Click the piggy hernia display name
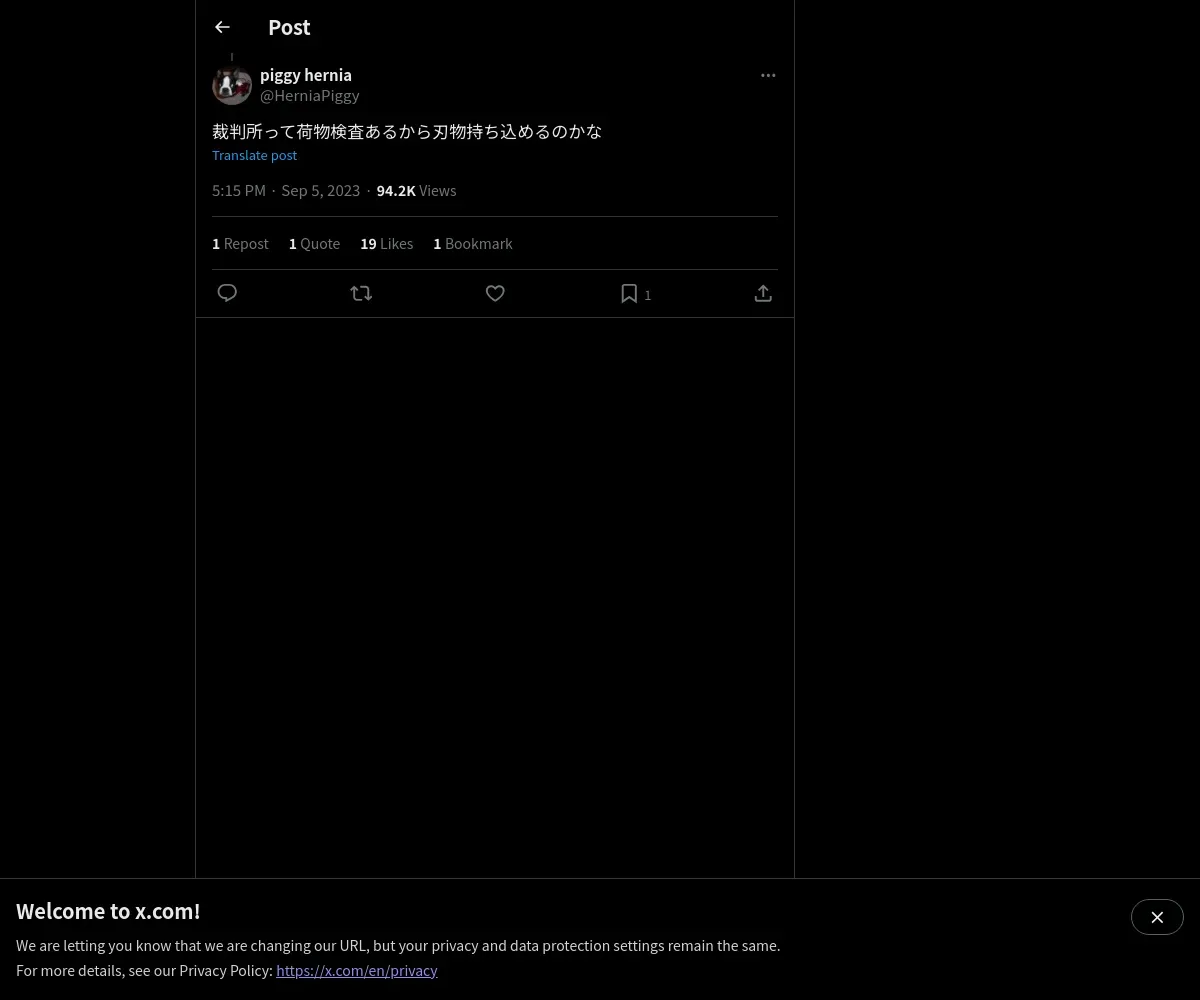The width and height of the screenshot is (1200, 1000). (x=306, y=75)
